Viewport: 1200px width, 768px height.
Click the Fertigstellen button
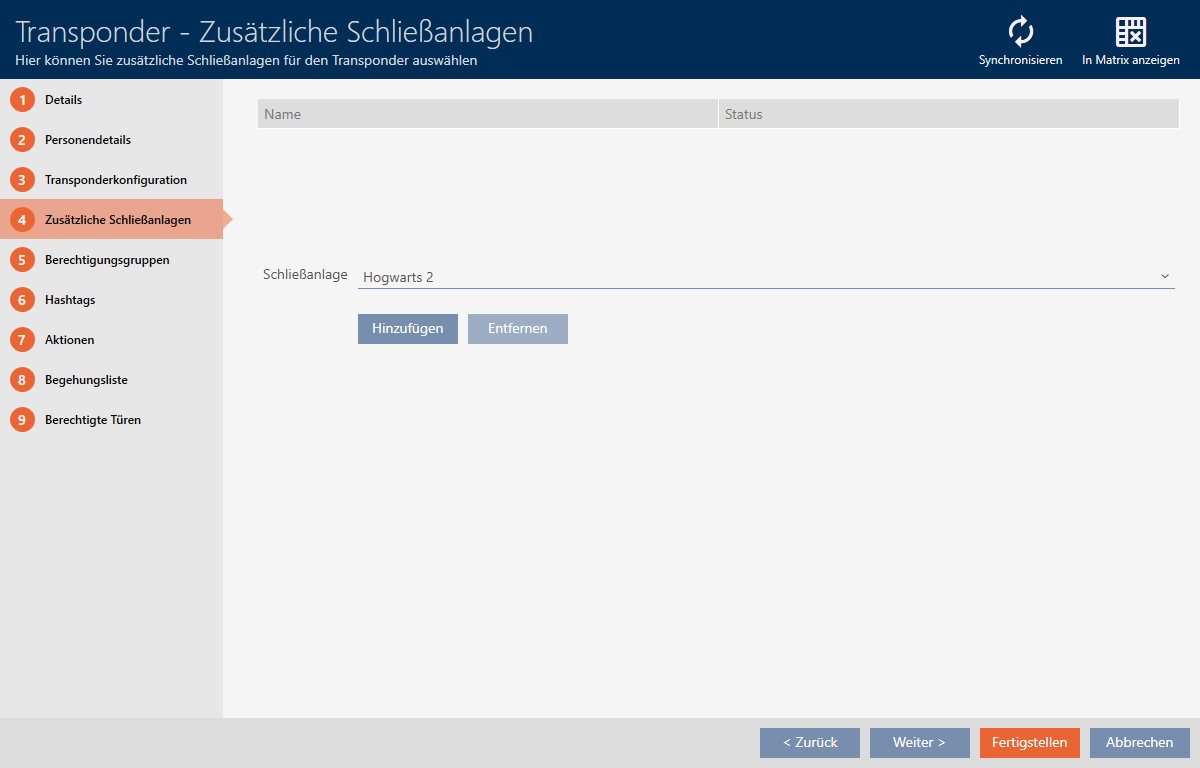pos(1029,743)
